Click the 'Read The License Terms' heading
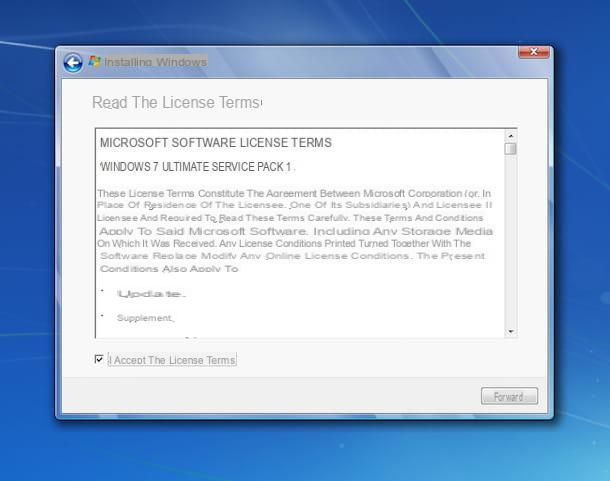Image resolution: width=610 pixels, height=481 pixels. coord(177,103)
